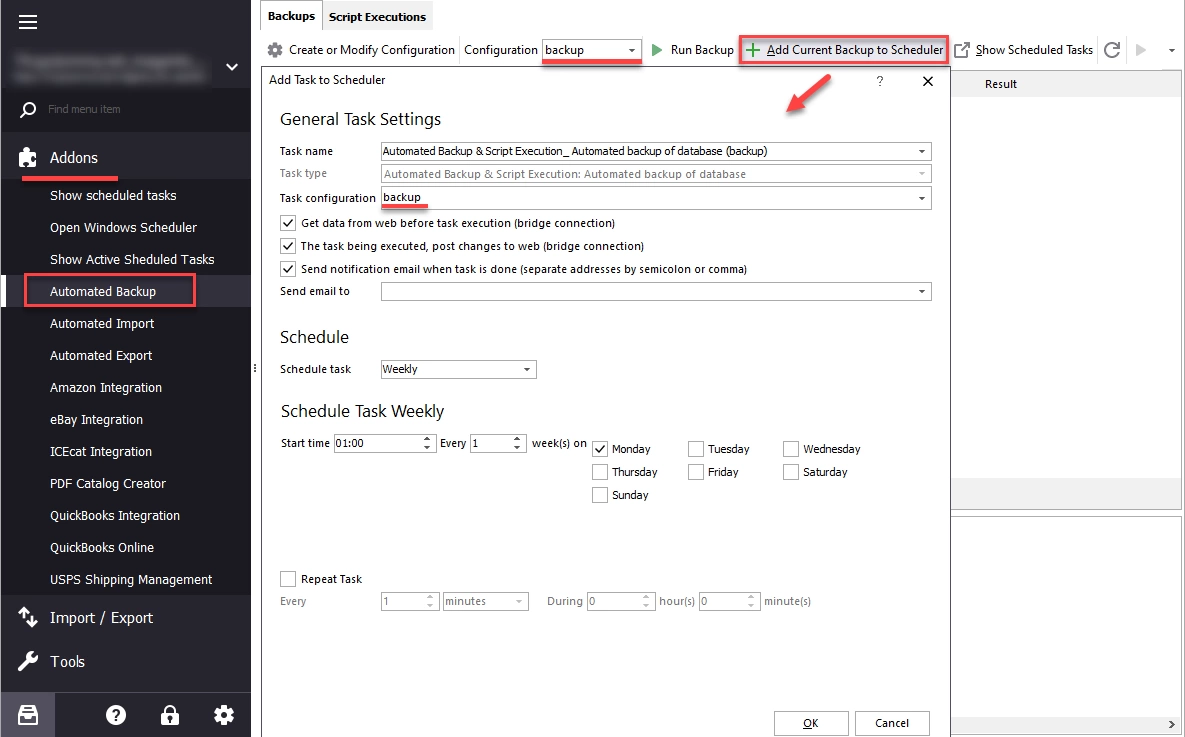
Task: Check the Wednesday checkbox
Action: [x=791, y=449]
